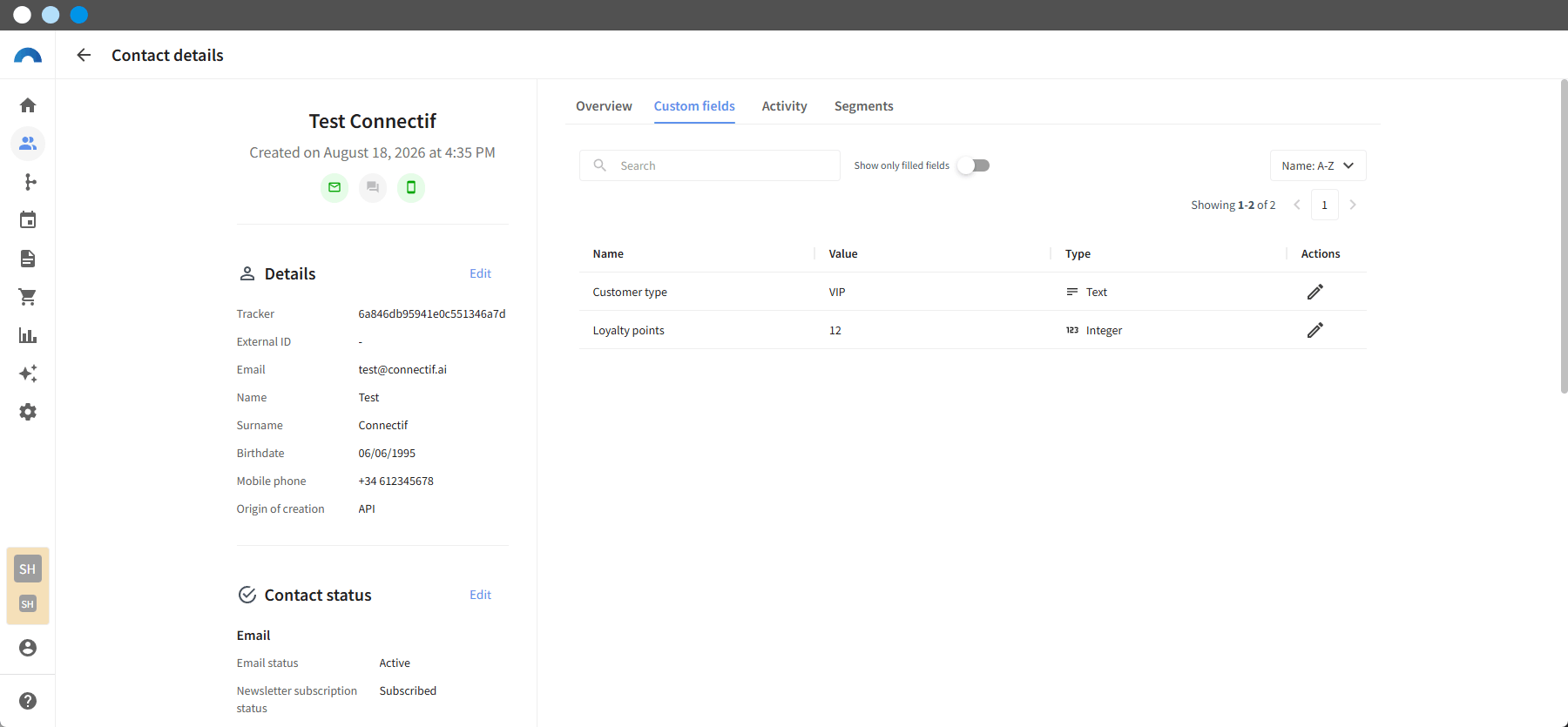This screenshot has width=1568, height=727.
Task: Open the AI sparkles icon in sidebar
Action: coord(28,374)
